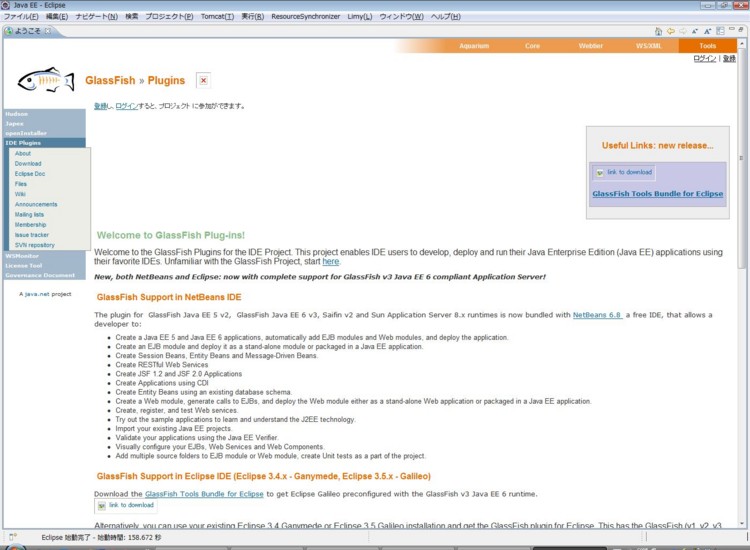Click the GlassFish fish logo
This screenshot has width=750, height=550.
click(46, 80)
